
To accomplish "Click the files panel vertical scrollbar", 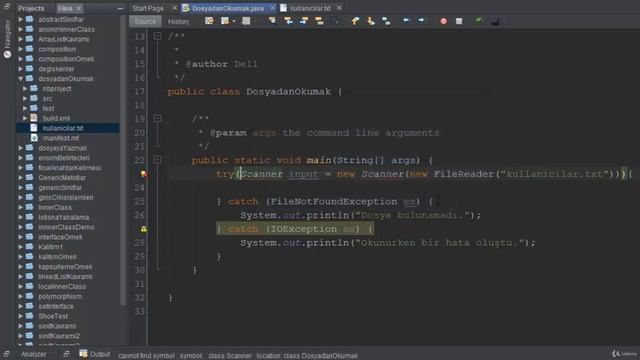I will click(123, 159).
